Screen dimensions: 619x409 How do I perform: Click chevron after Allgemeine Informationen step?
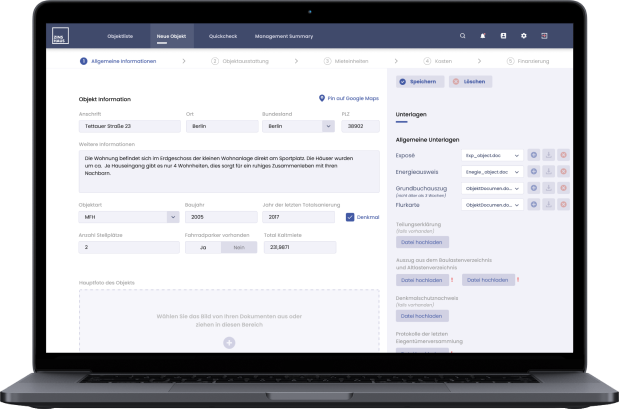coord(184,61)
